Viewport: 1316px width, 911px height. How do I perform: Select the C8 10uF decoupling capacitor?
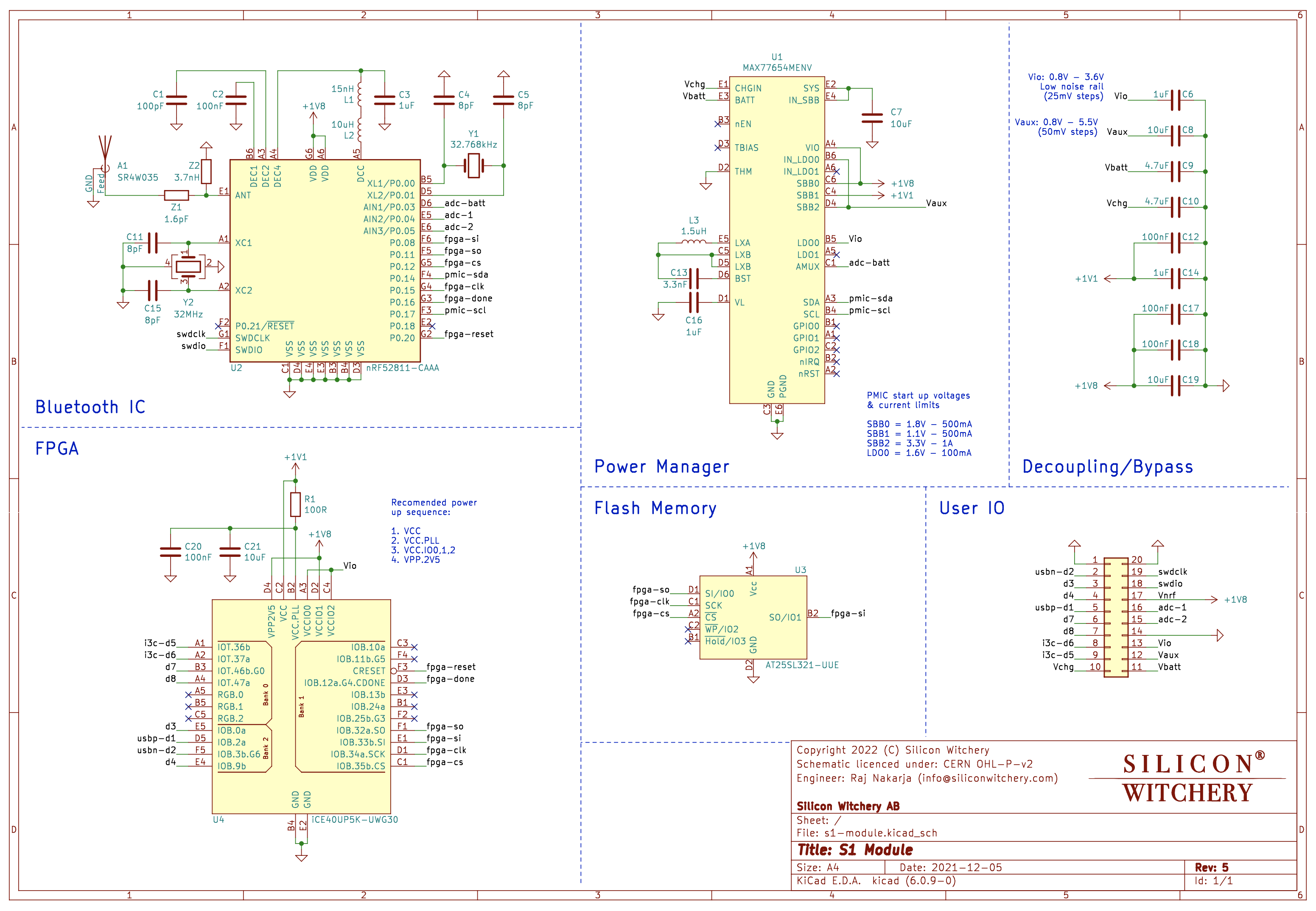1175,136
